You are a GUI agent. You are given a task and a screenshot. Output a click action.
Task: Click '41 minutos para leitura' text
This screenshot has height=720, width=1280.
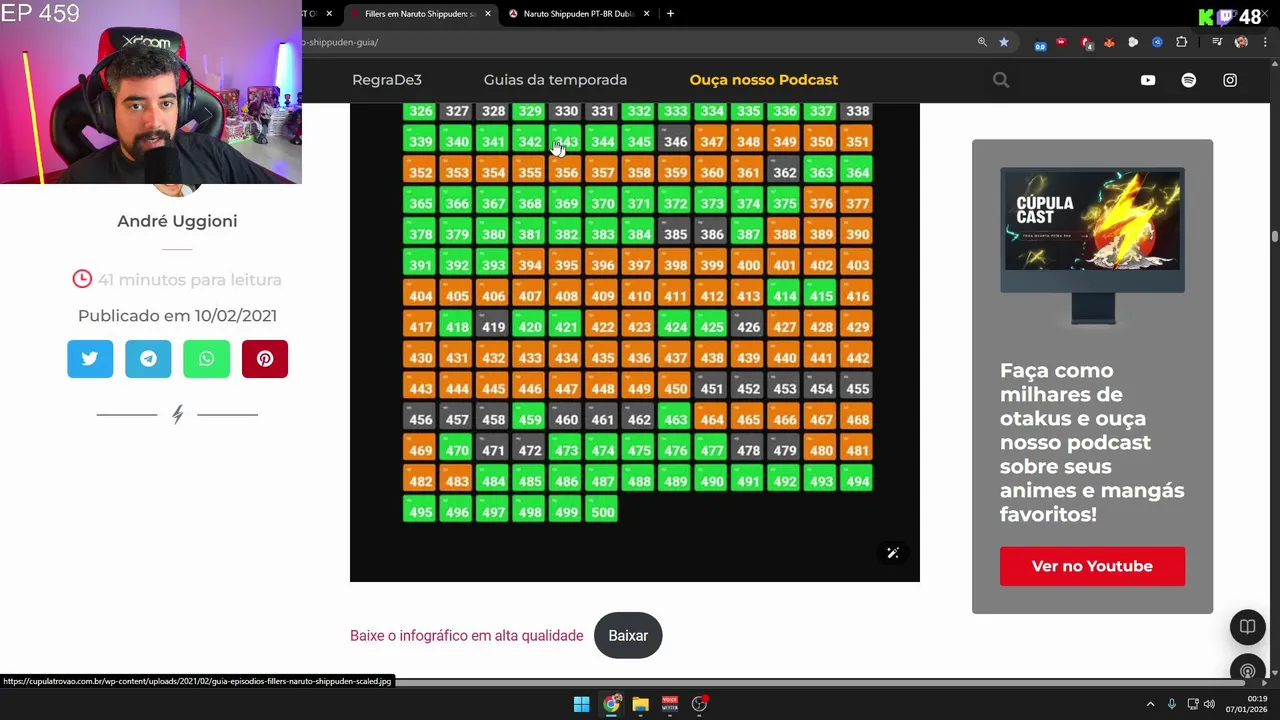point(189,280)
